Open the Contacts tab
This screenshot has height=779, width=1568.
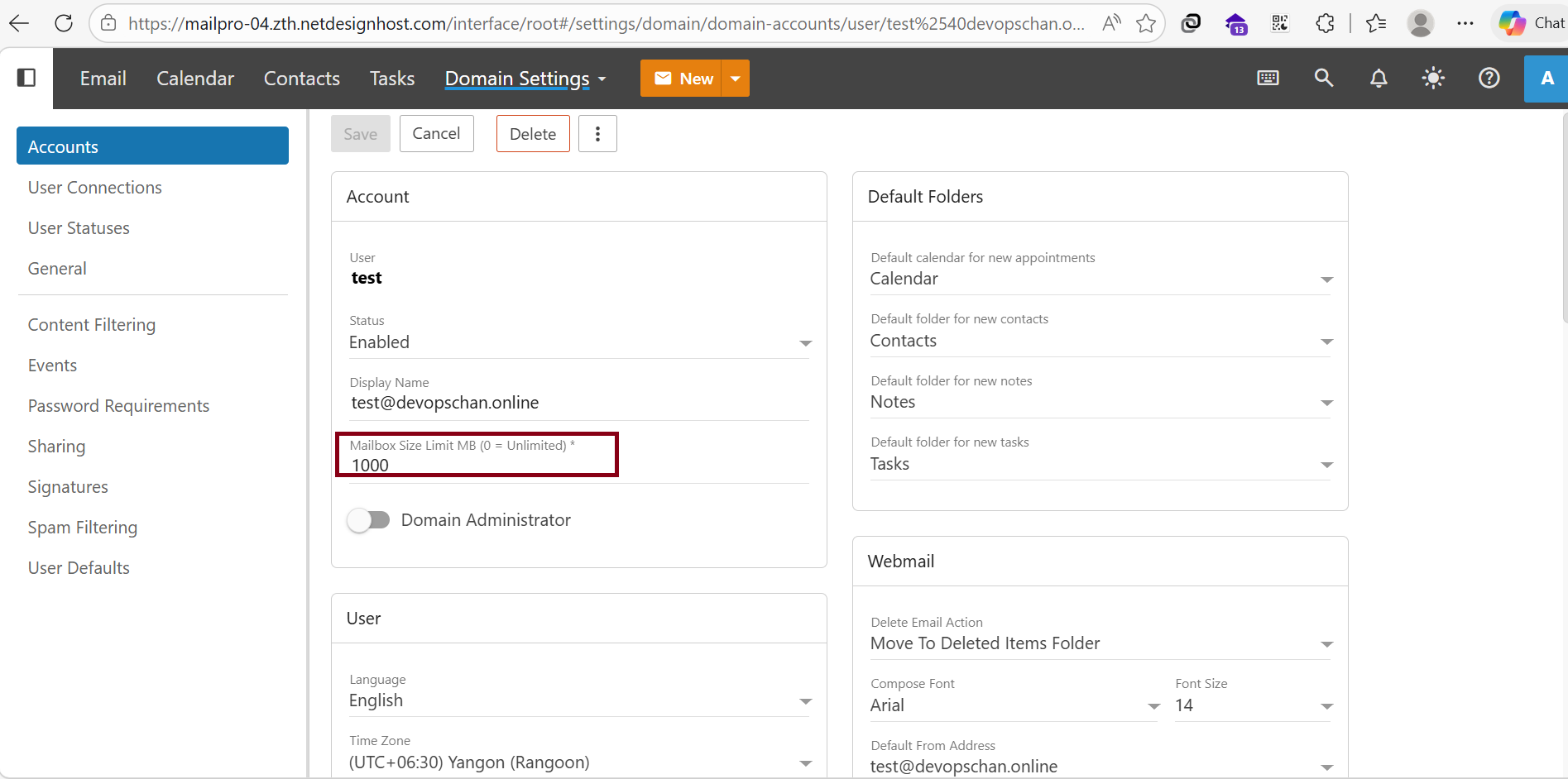coord(302,79)
